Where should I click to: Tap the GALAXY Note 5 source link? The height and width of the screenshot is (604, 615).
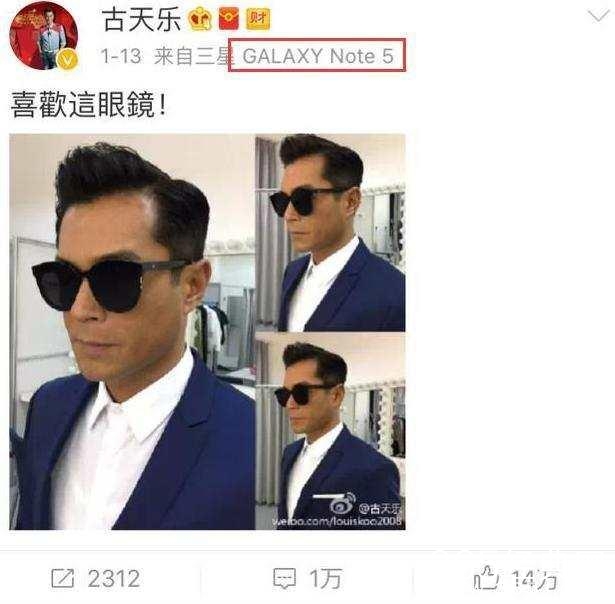[x=317, y=56]
